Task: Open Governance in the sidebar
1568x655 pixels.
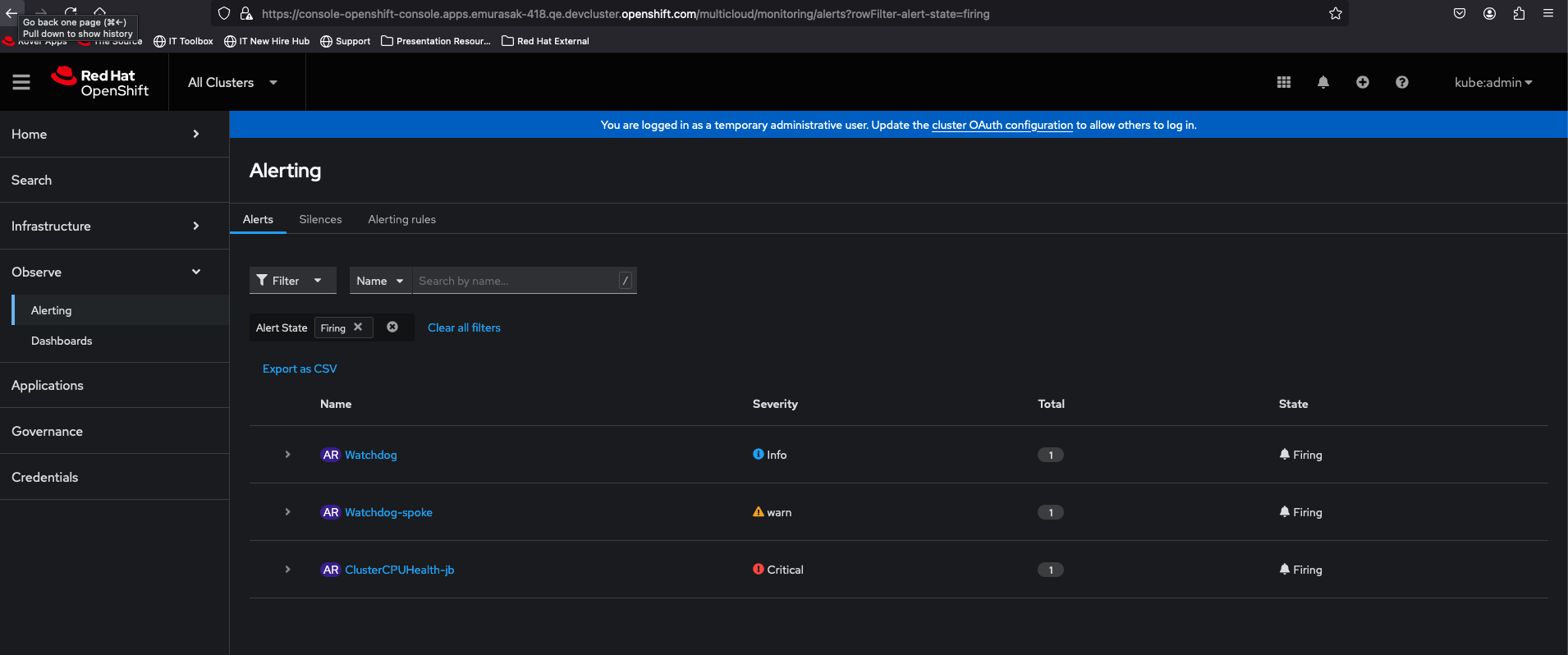Action: pos(114,431)
